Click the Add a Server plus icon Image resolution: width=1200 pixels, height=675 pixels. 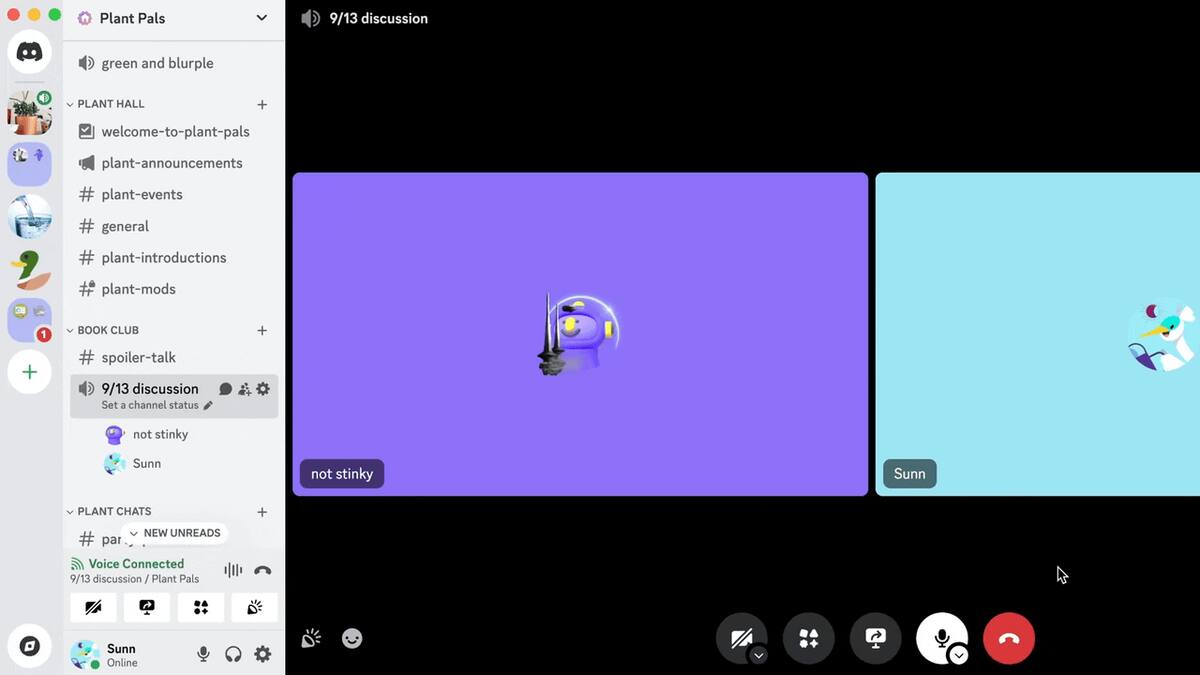(30, 372)
